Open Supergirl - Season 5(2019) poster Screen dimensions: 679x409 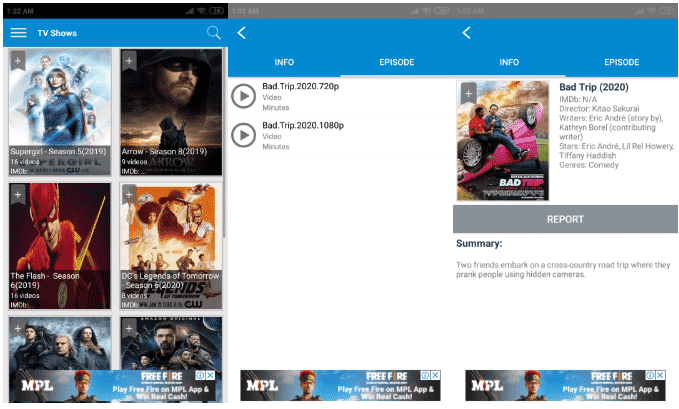[x=60, y=112]
